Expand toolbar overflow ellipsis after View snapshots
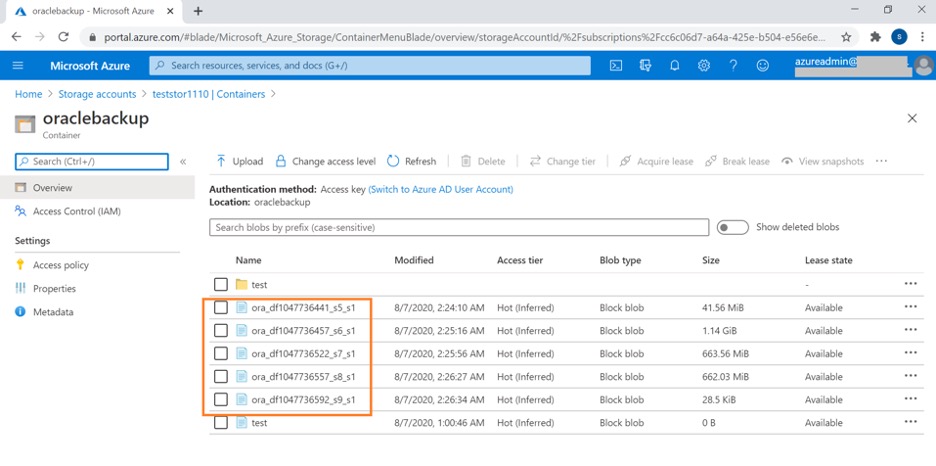The image size is (936, 466). click(x=881, y=161)
